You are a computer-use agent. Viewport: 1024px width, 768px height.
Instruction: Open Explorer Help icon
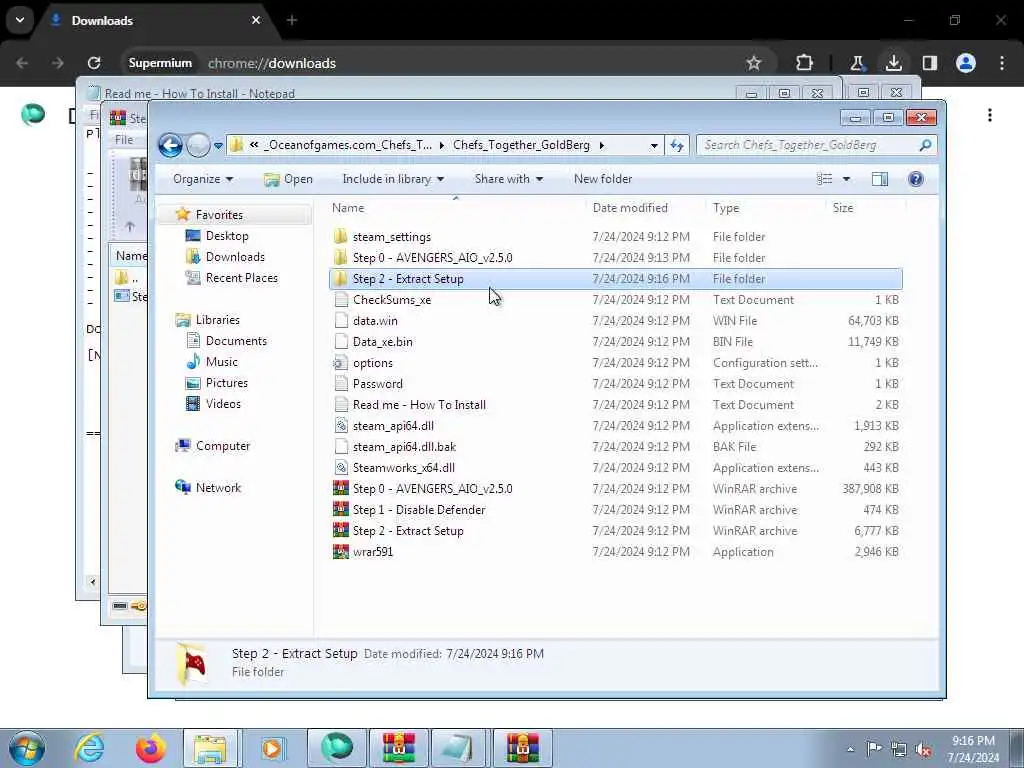[916, 179]
